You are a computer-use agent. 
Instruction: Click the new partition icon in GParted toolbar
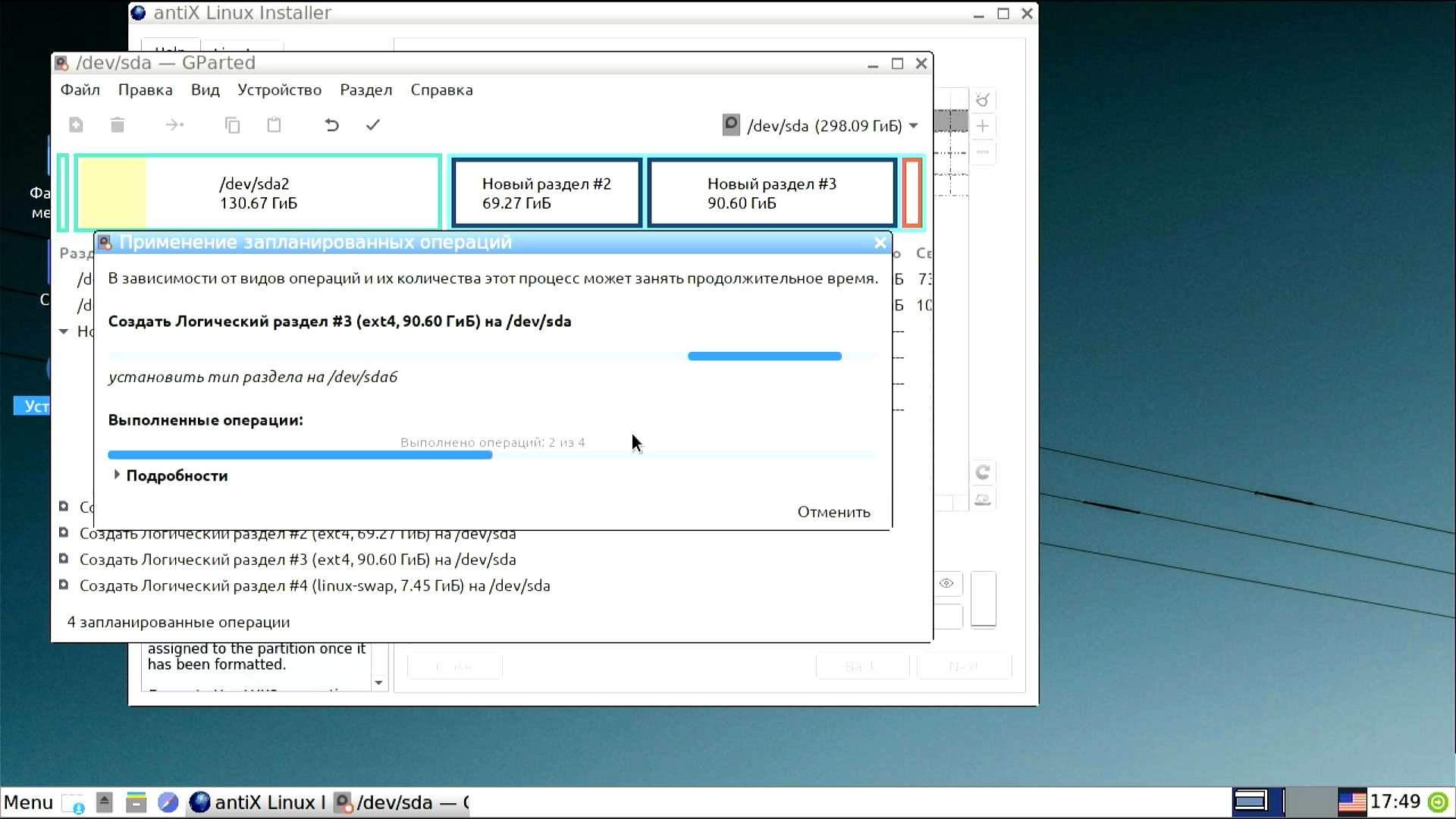pos(76,125)
